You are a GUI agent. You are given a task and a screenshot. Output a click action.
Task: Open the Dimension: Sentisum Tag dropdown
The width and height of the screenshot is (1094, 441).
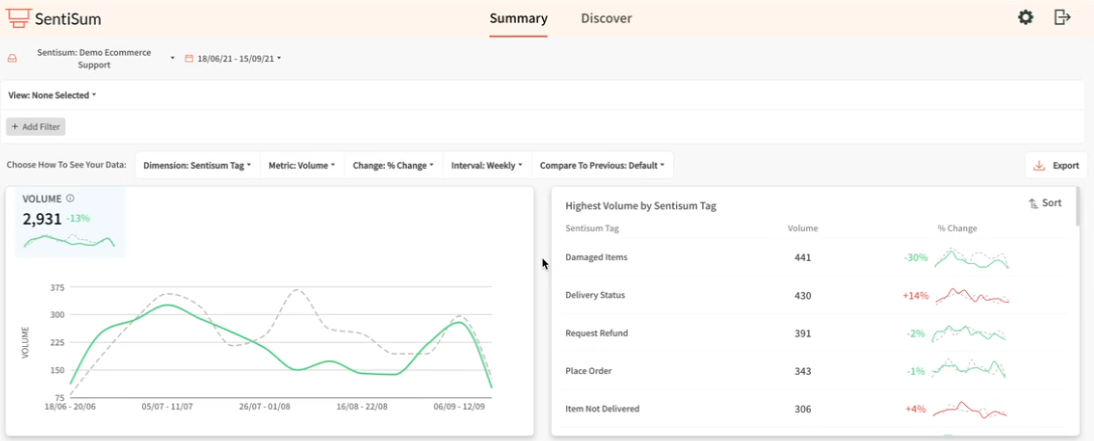[x=197, y=165]
